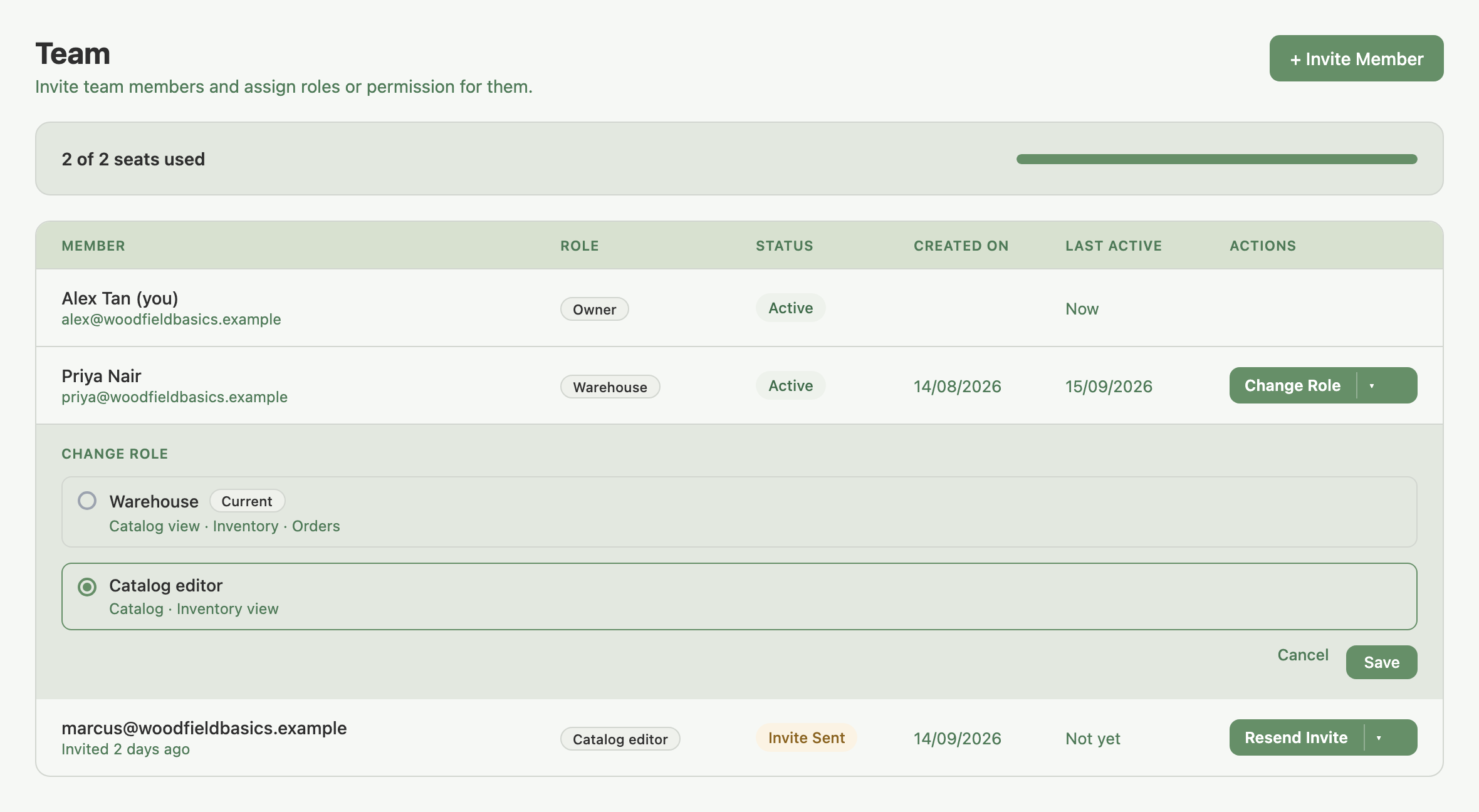
Task: Click last active date 15/09/2026
Action: (1109, 387)
